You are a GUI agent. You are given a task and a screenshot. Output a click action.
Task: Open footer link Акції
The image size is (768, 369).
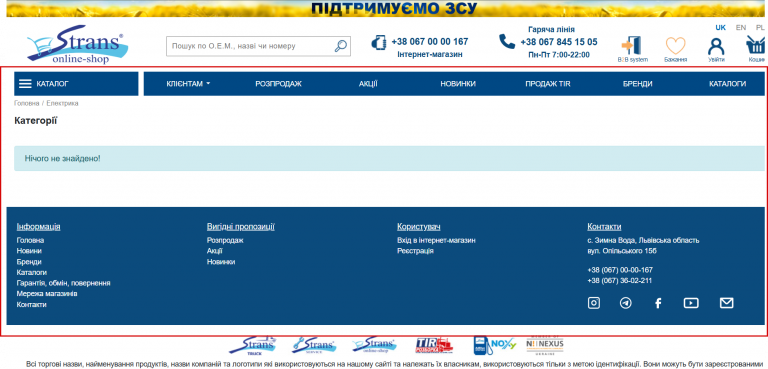coord(215,251)
